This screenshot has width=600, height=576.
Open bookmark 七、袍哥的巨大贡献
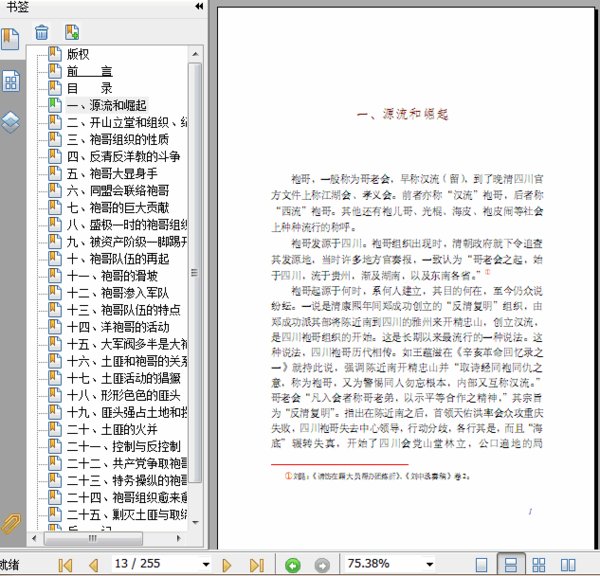tap(118, 208)
